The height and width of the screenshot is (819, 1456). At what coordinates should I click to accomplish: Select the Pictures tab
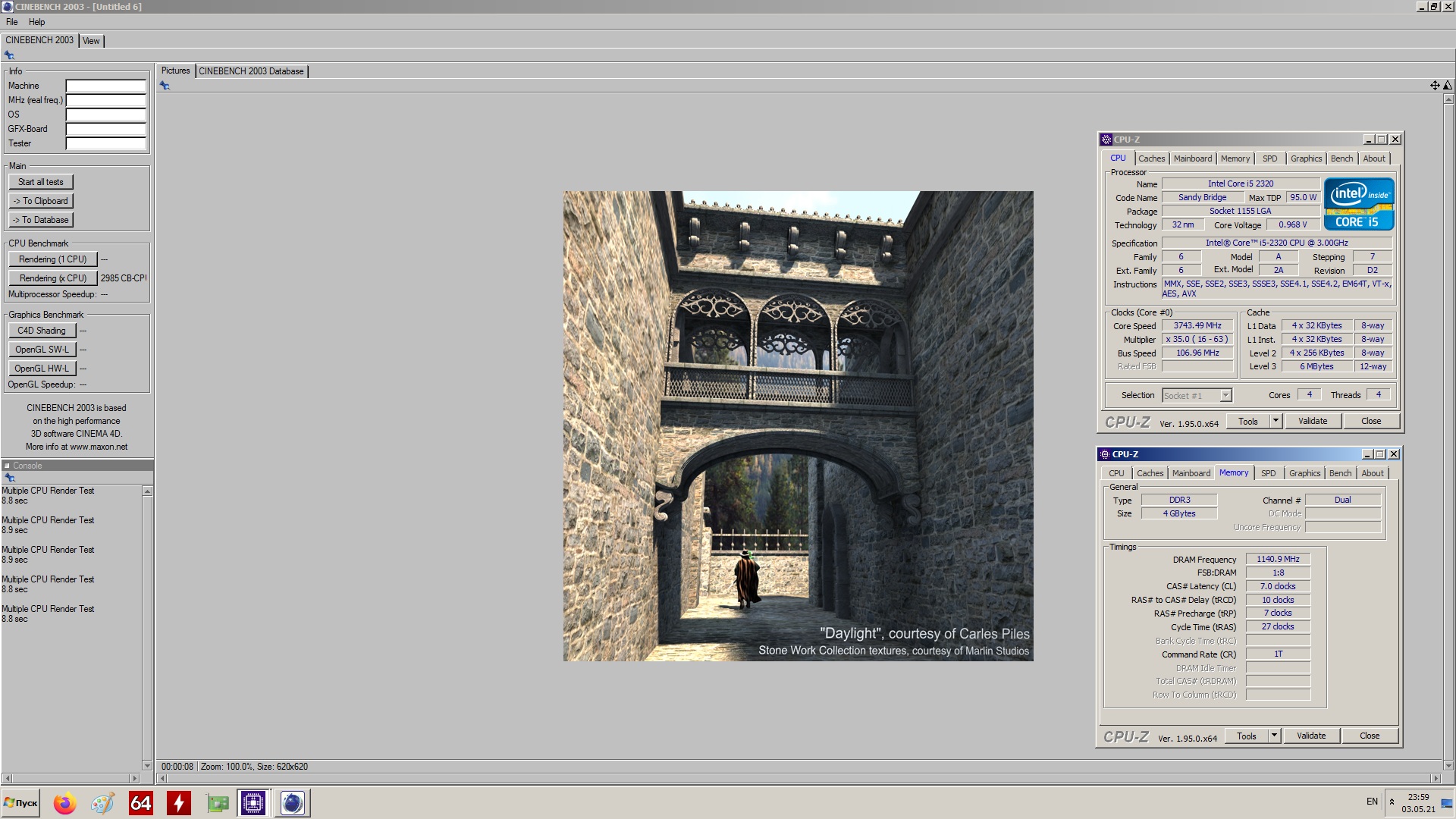point(175,71)
